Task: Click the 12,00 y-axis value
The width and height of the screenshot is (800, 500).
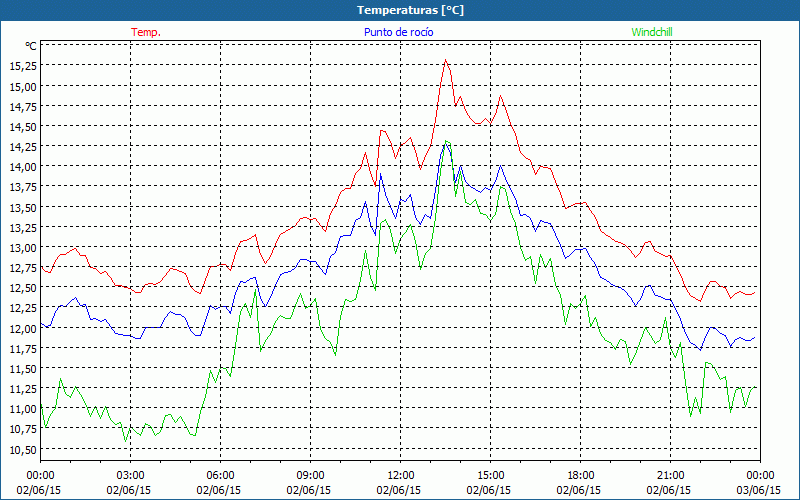Action: coord(23,328)
